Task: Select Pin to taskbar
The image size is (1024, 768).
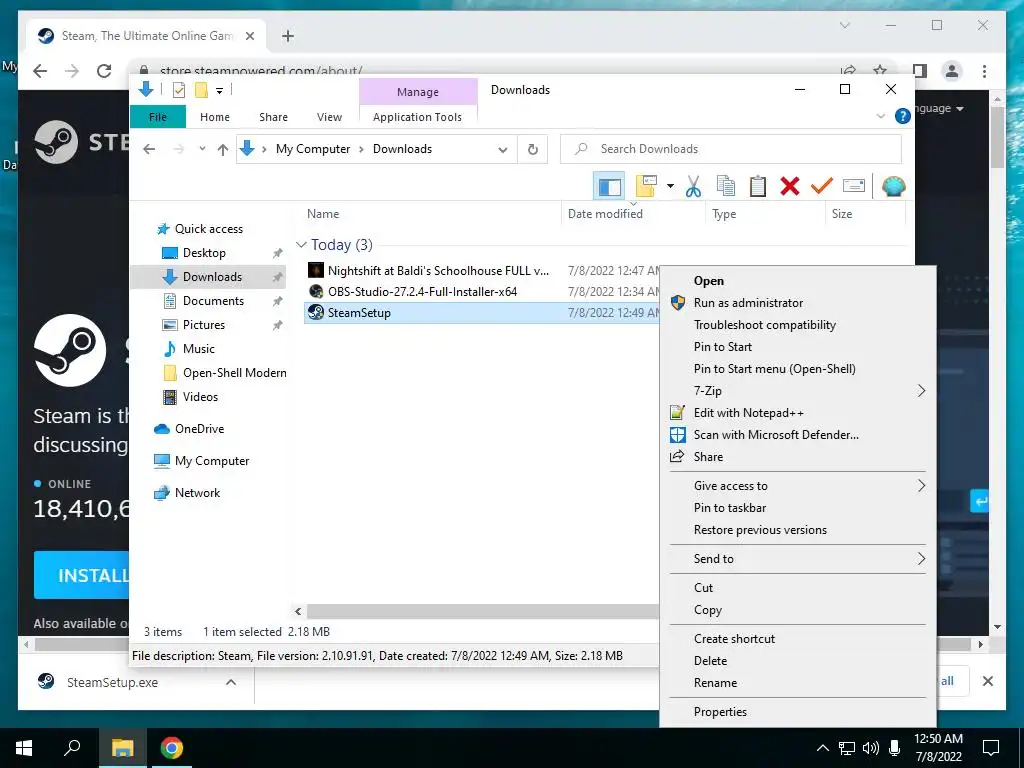Action: [x=798, y=507]
